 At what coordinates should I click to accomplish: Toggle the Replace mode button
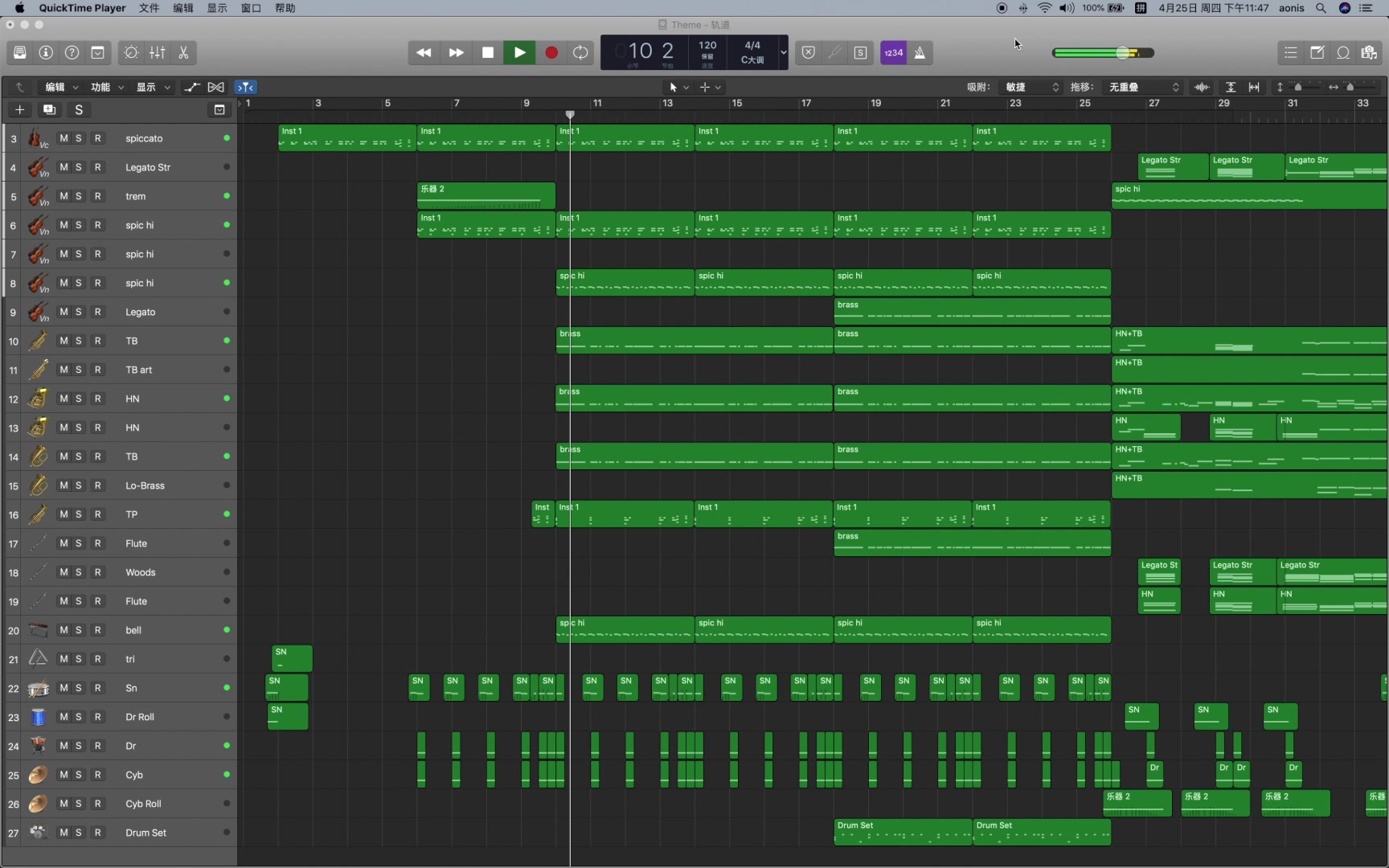[809, 52]
